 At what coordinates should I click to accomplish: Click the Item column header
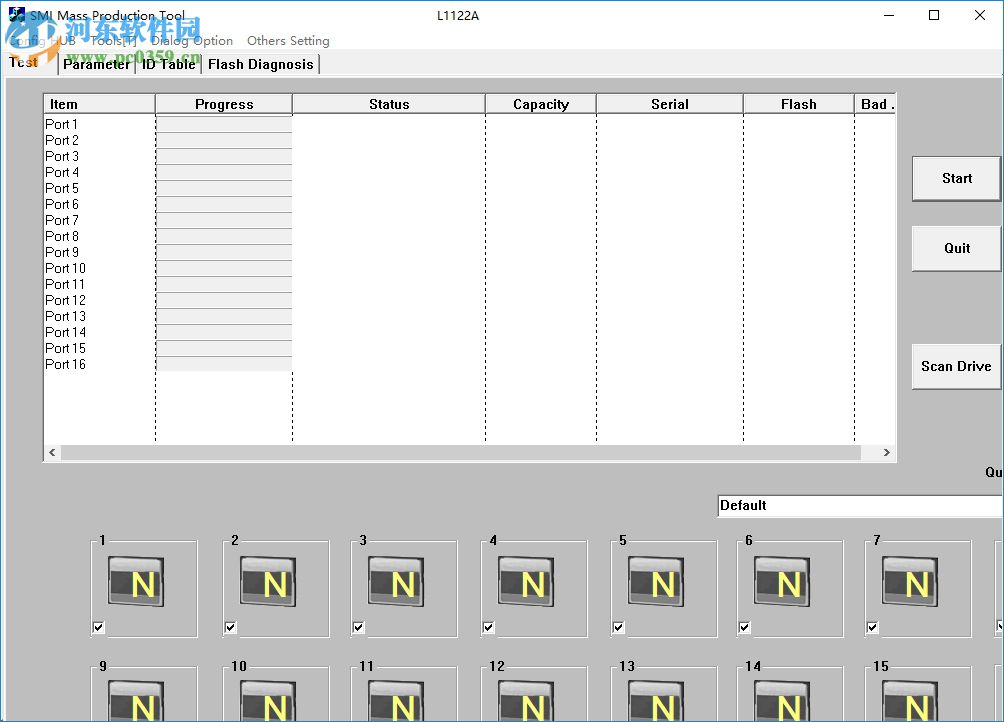pyautogui.click(x=99, y=104)
